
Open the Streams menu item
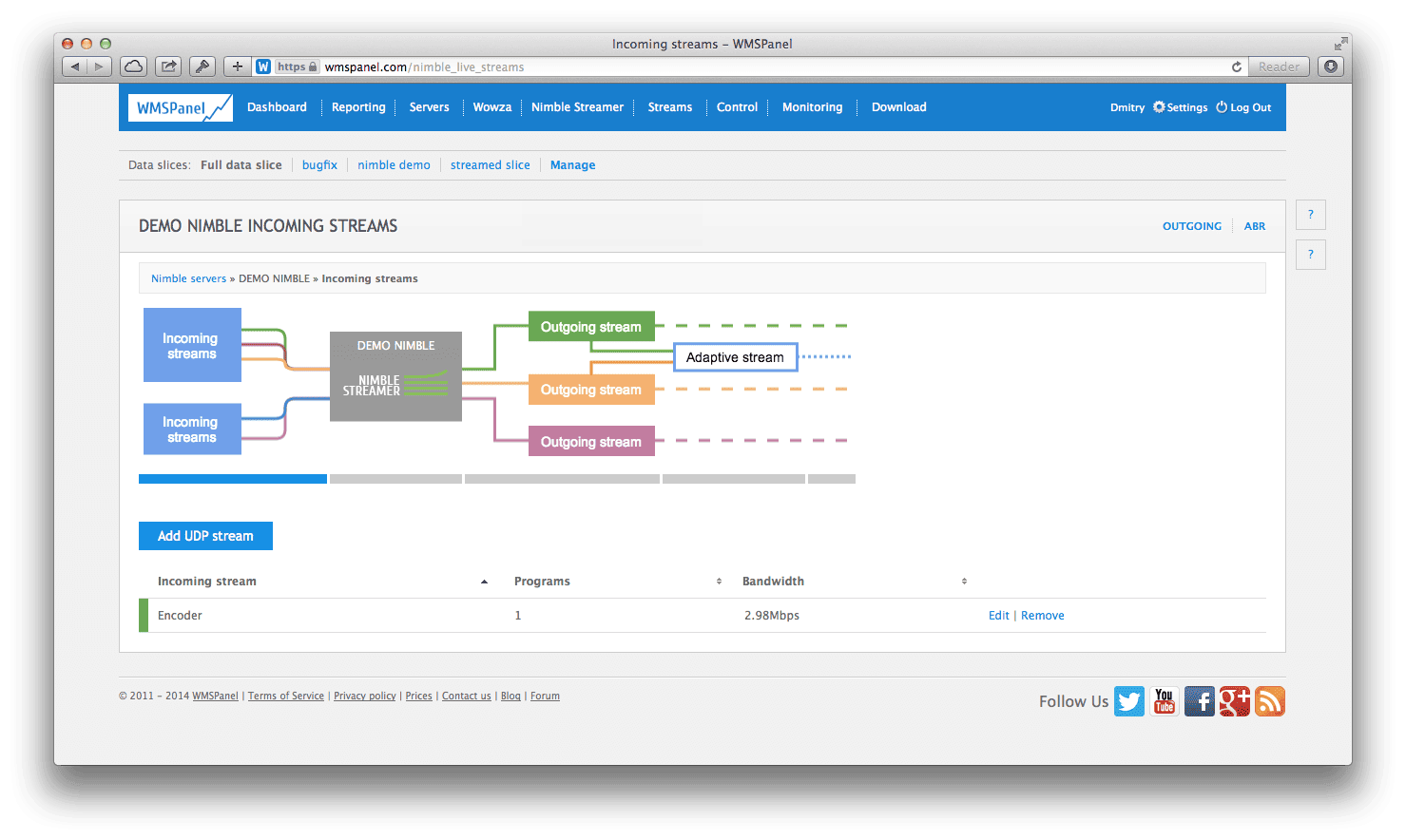point(670,107)
